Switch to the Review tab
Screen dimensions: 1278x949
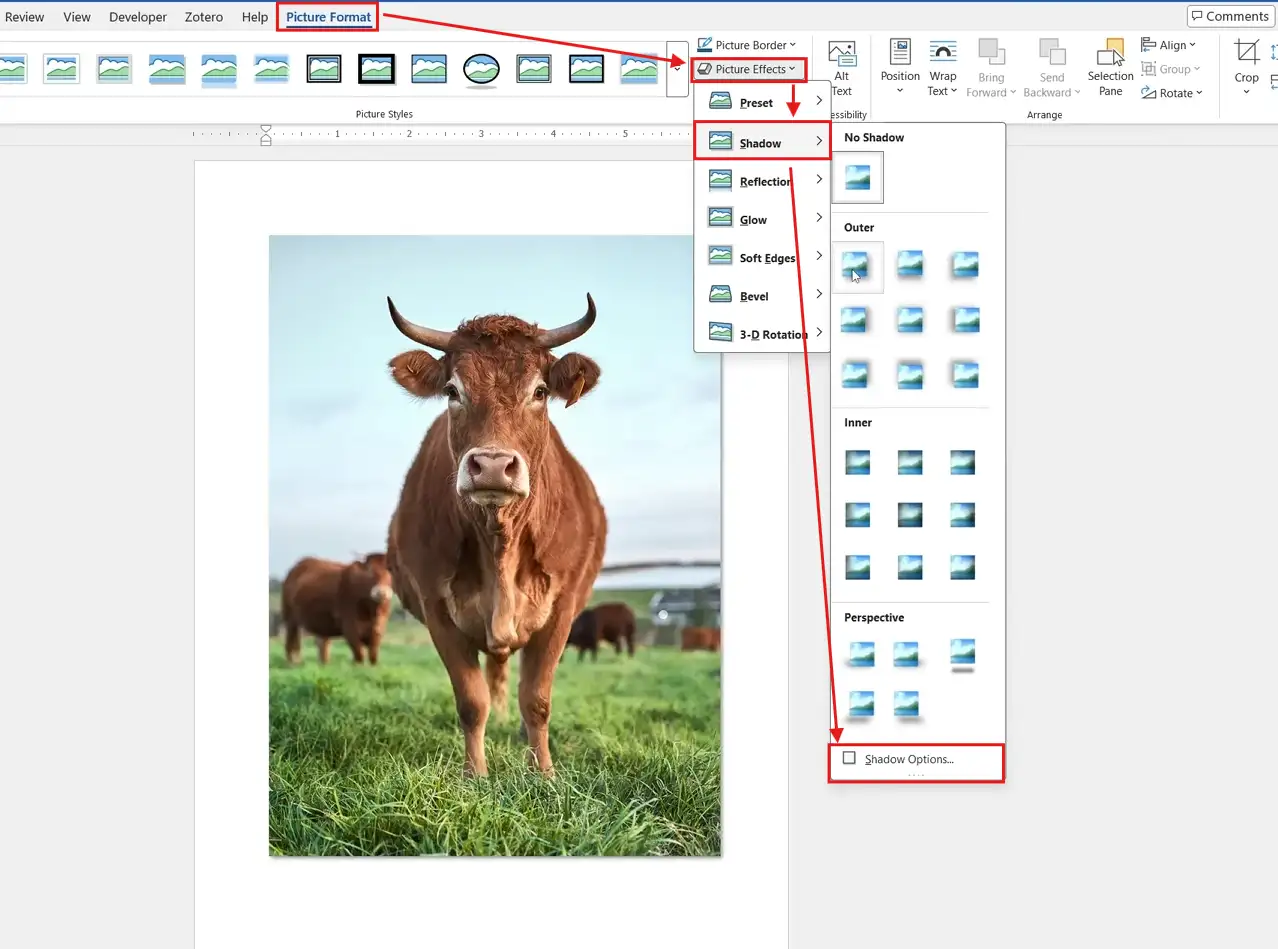[x=24, y=17]
